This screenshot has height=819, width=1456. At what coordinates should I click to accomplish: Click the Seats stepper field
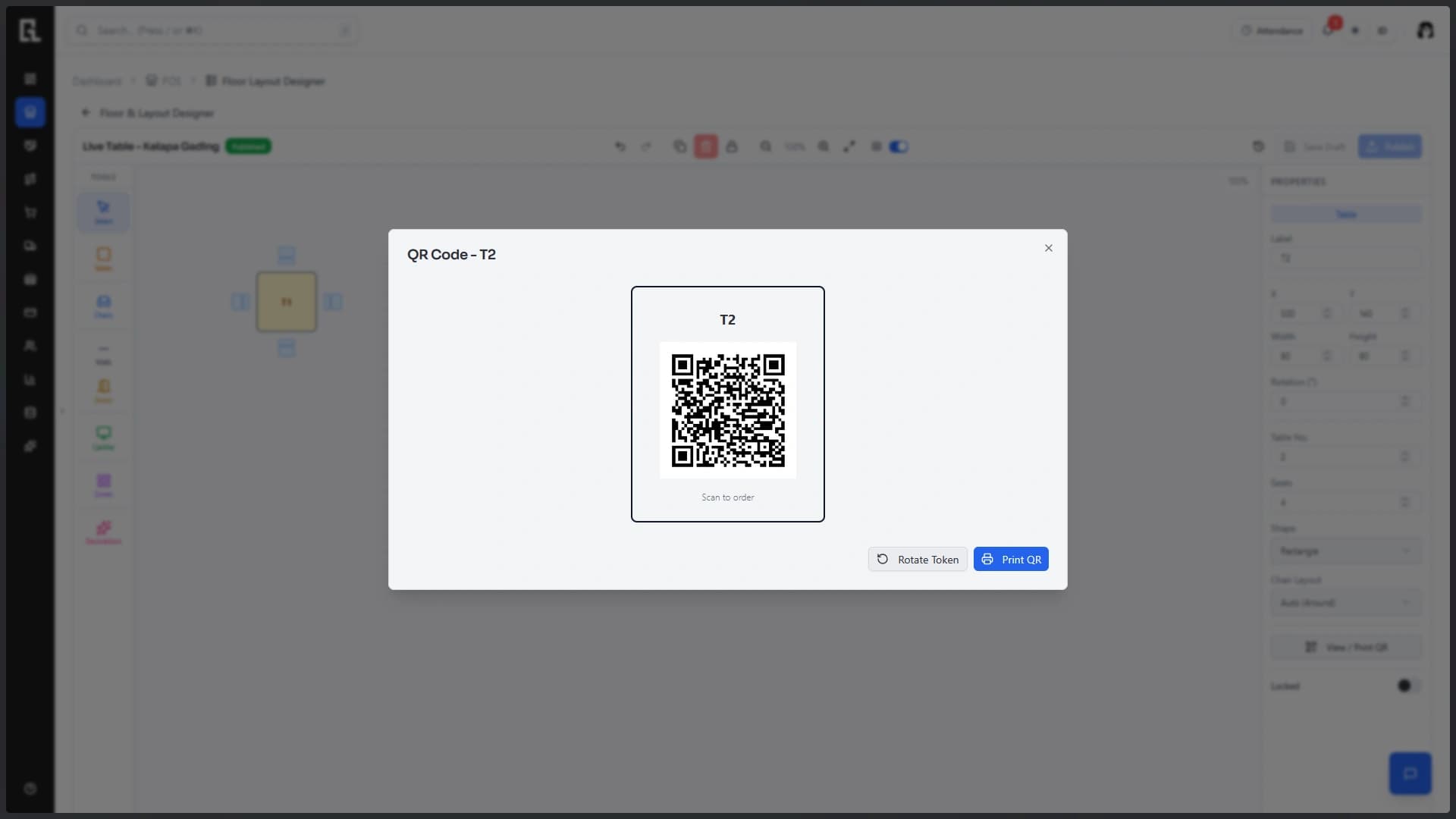click(1345, 502)
